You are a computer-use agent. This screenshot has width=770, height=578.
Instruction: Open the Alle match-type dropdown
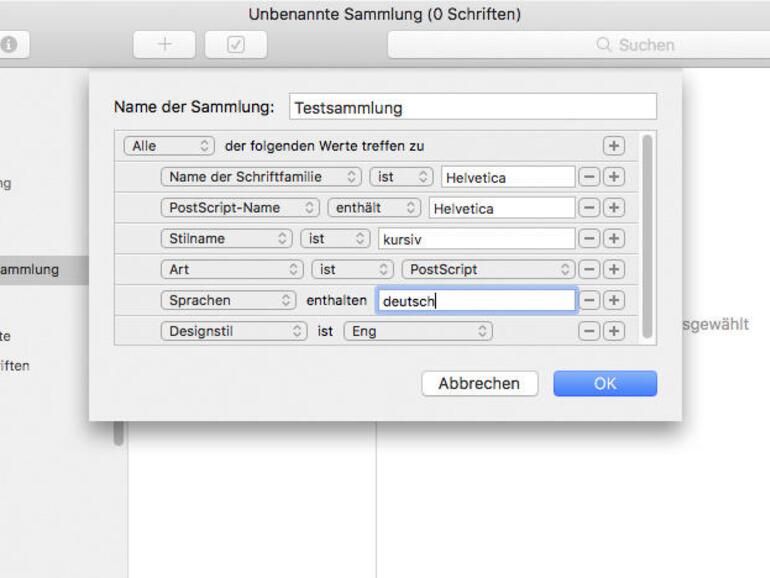169,146
